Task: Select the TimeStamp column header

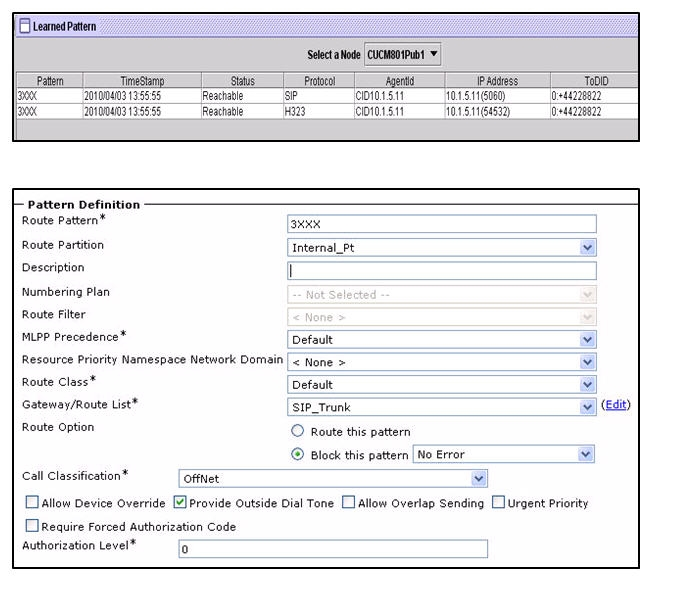Action: [x=142, y=81]
